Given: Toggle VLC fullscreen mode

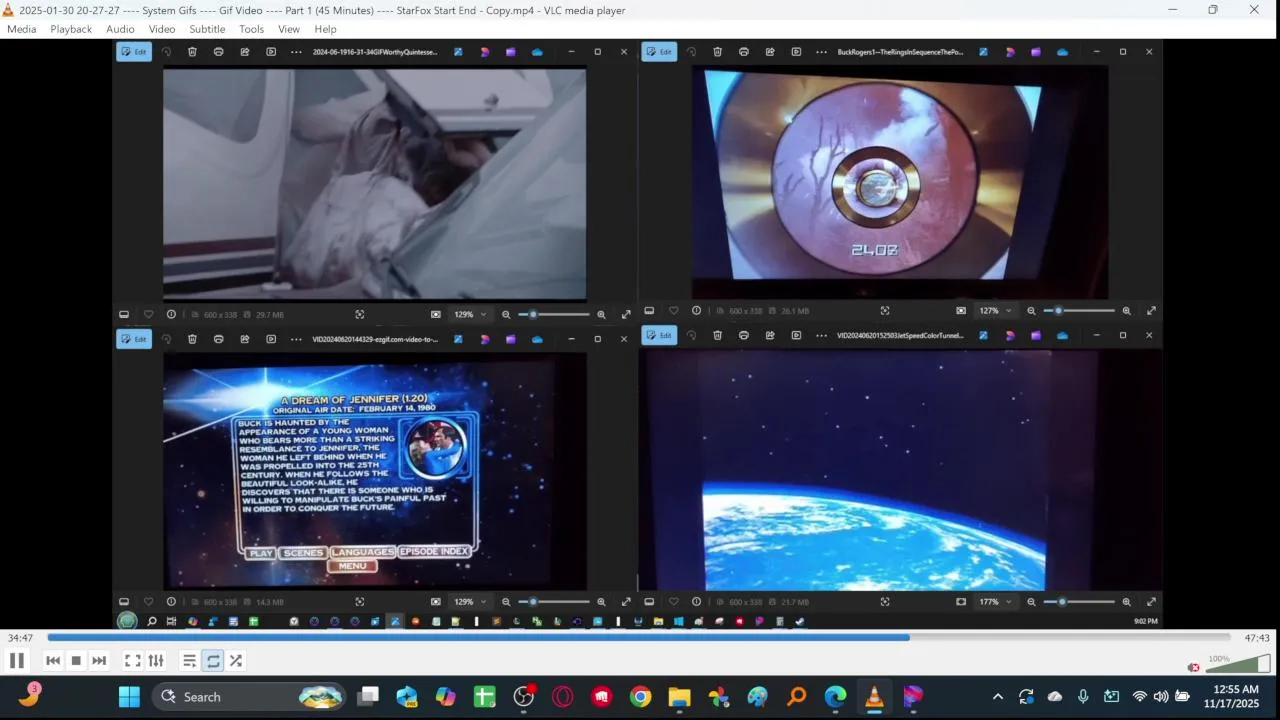Looking at the screenshot, I should [132, 660].
